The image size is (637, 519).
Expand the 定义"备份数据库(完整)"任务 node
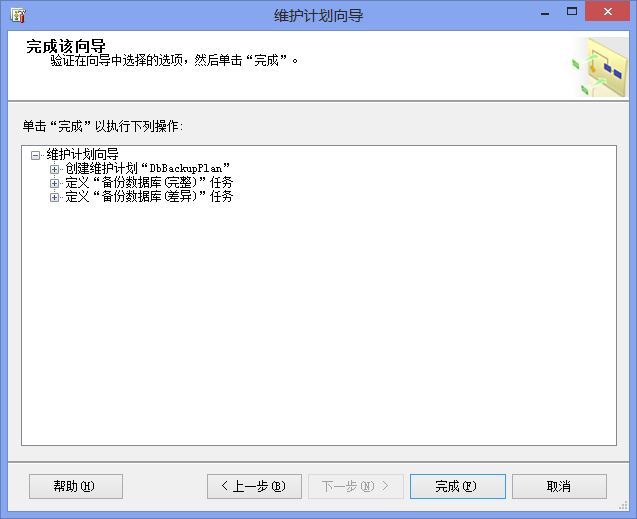tap(54, 183)
